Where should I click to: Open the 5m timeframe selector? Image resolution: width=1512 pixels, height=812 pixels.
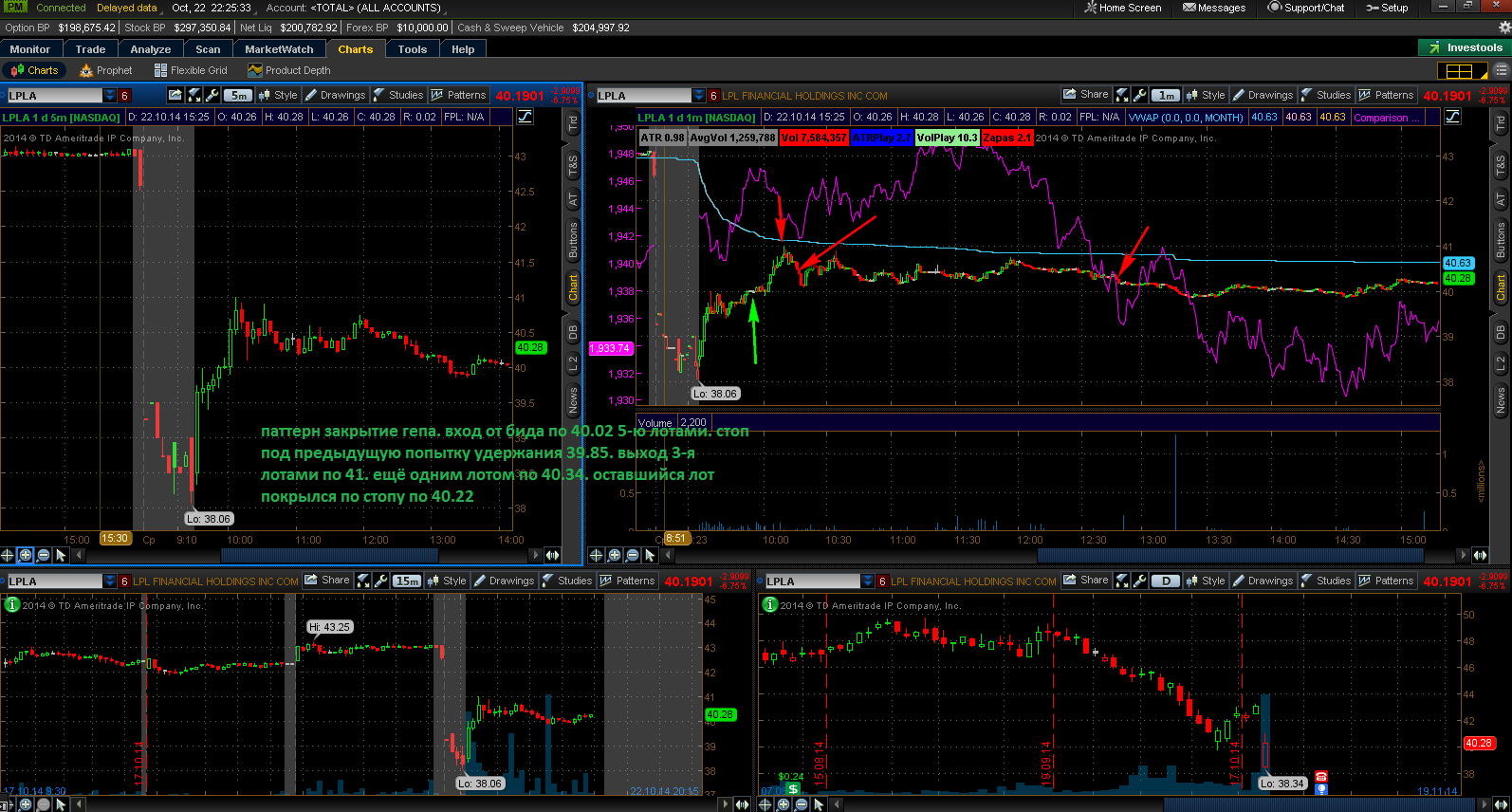(239, 95)
